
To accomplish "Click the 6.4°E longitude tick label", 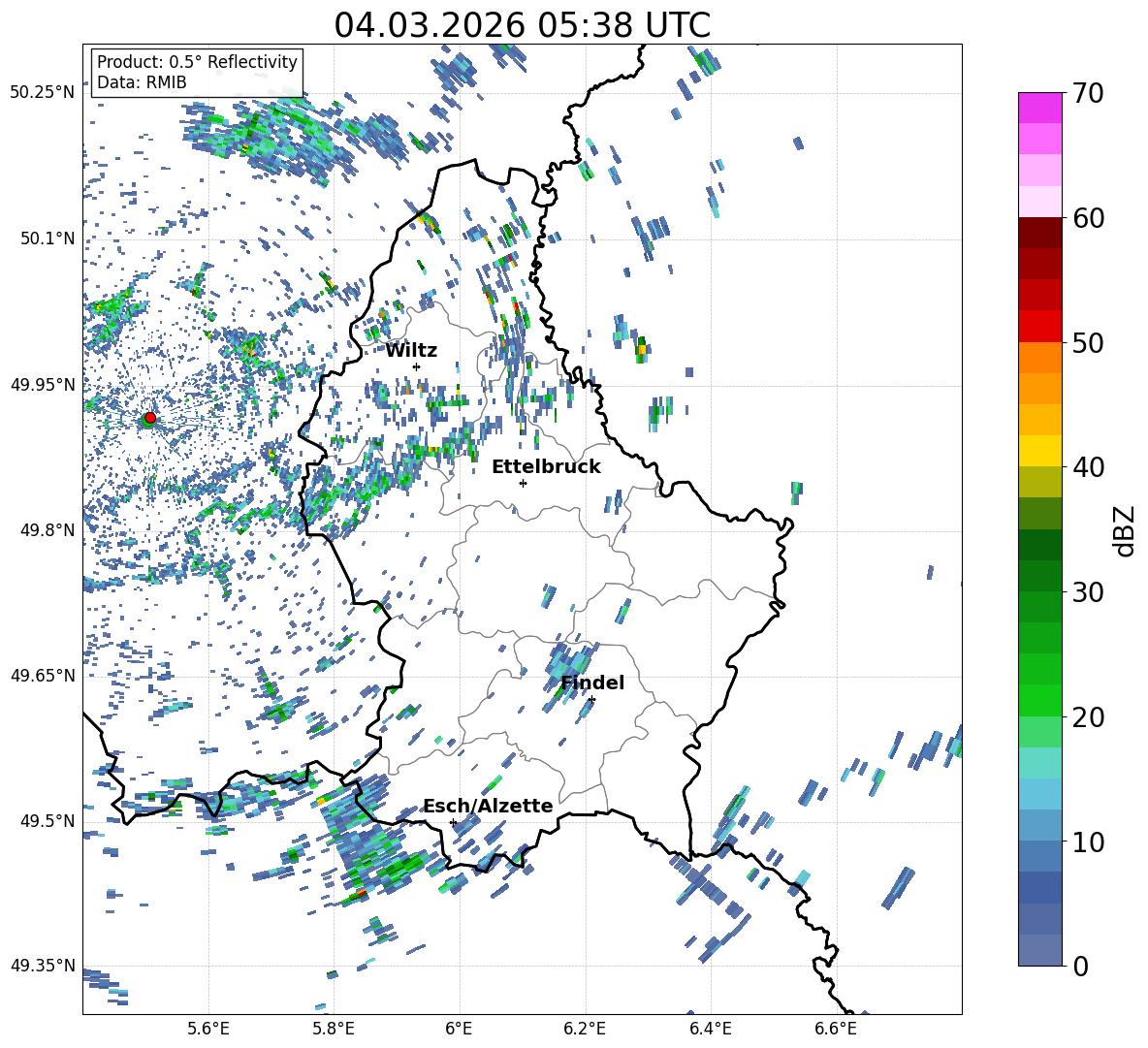I will click(x=710, y=1029).
